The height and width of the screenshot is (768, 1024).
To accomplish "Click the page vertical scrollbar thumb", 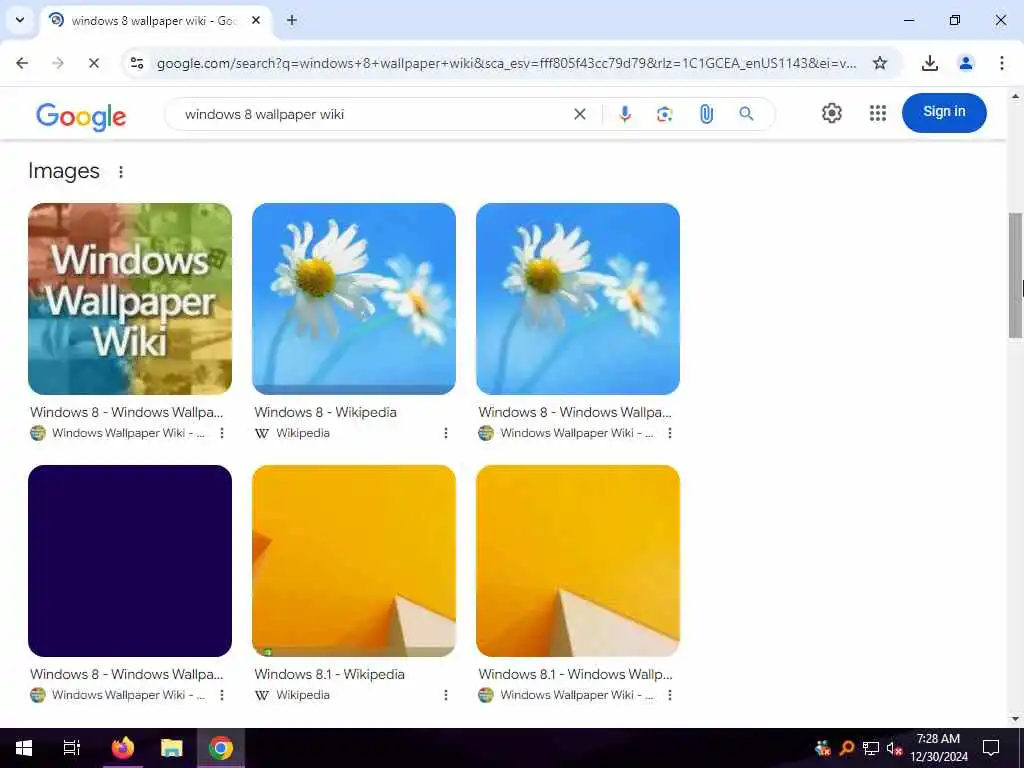I will pyautogui.click(x=1016, y=275).
